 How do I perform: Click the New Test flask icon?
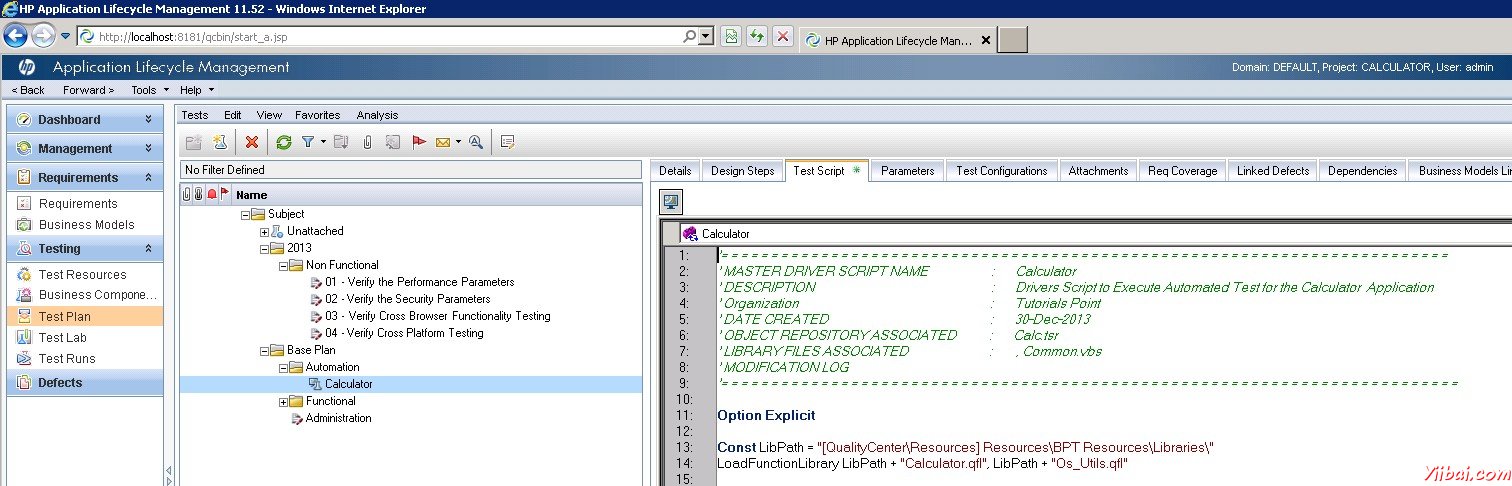pyautogui.click(x=220, y=142)
